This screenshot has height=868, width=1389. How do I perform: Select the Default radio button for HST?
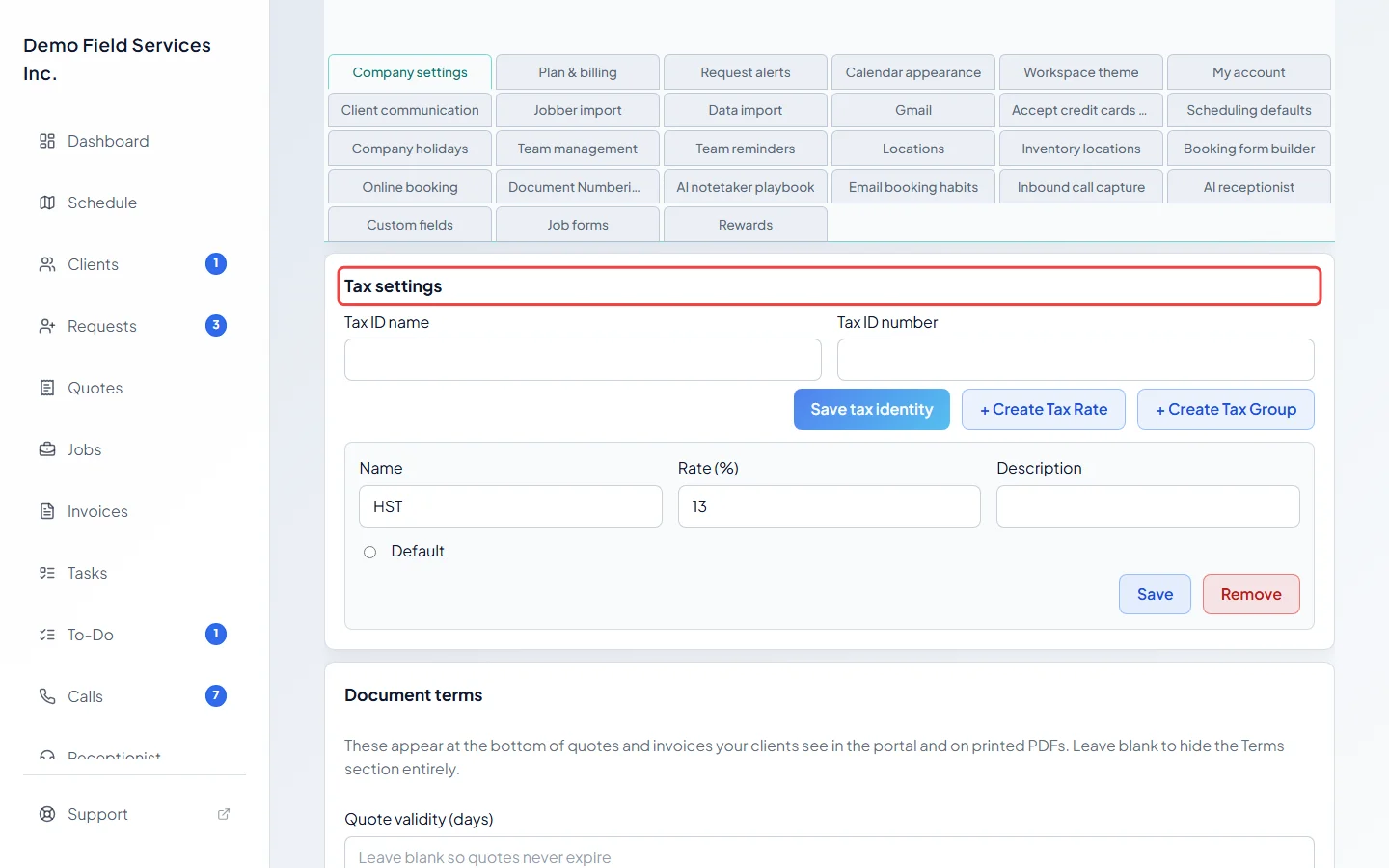(369, 552)
